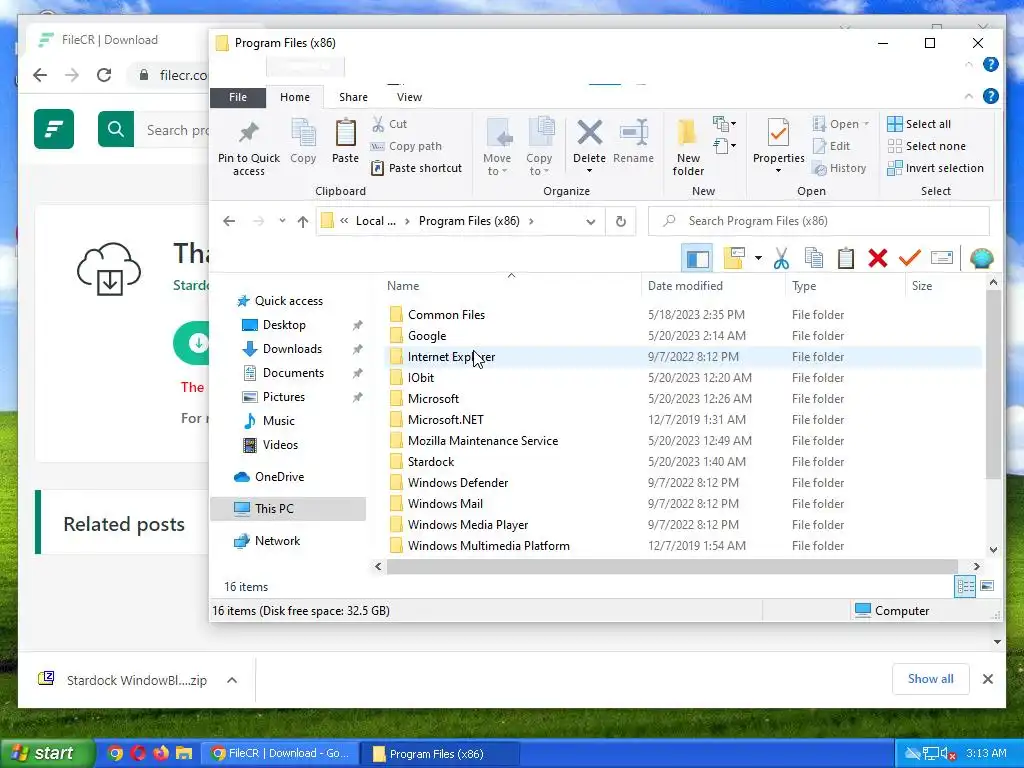Expand the address bar history dropdown
Image resolution: width=1024 pixels, height=768 pixels.
[590, 221]
